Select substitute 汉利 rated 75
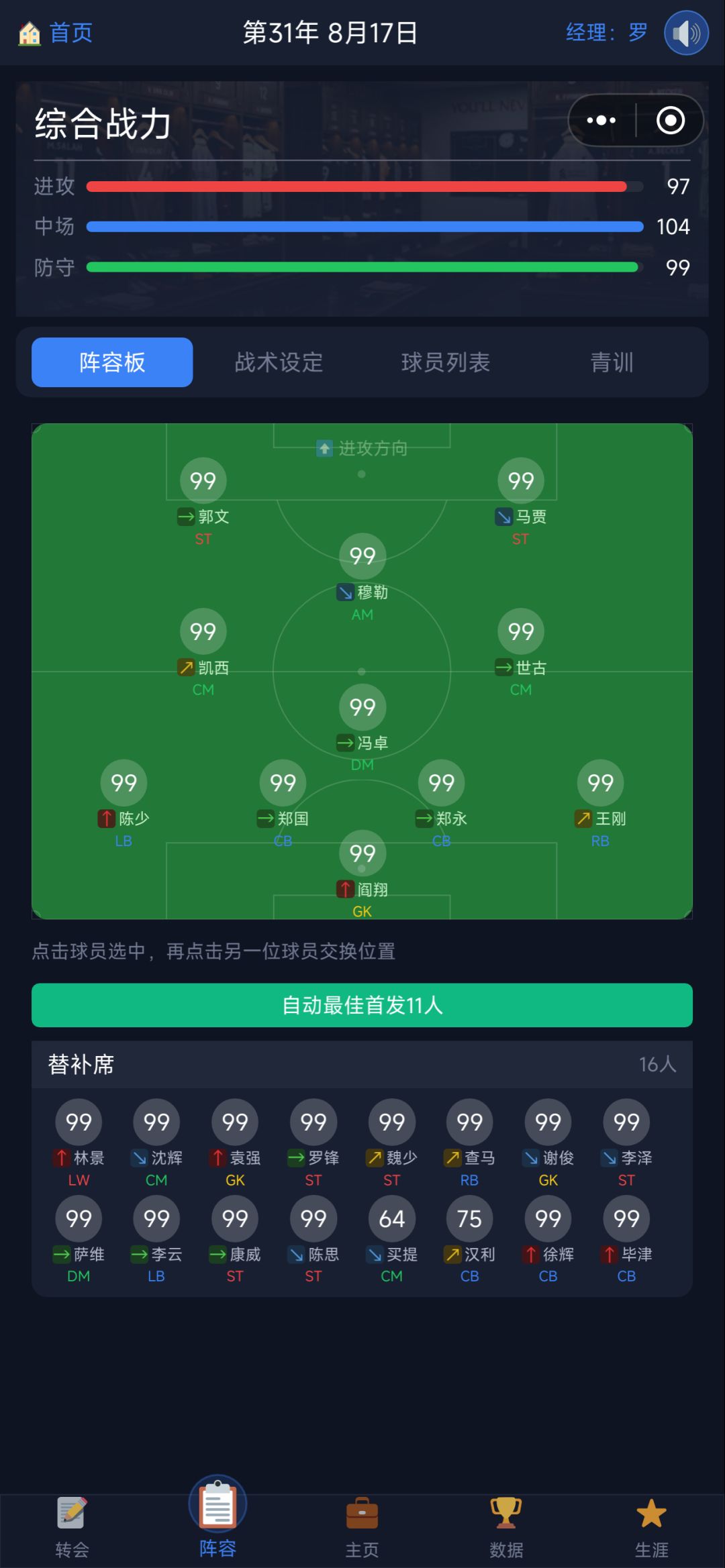 pyautogui.click(x=470, y=1240)
